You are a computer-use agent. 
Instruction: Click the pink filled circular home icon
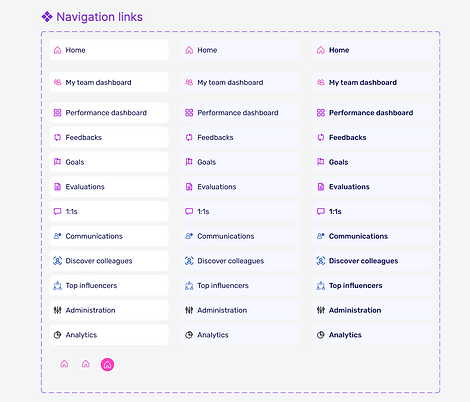tap(107, 364)
